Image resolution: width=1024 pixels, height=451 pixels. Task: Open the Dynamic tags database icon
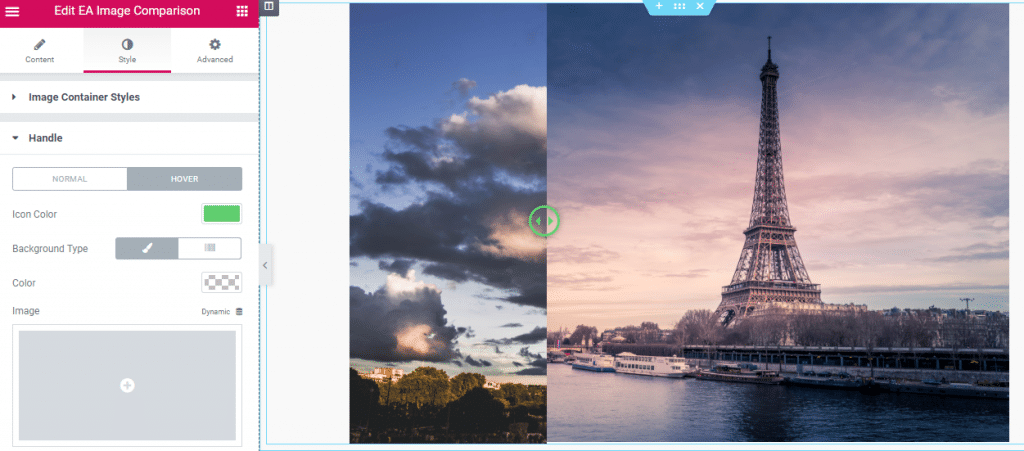tap(239, 311)
